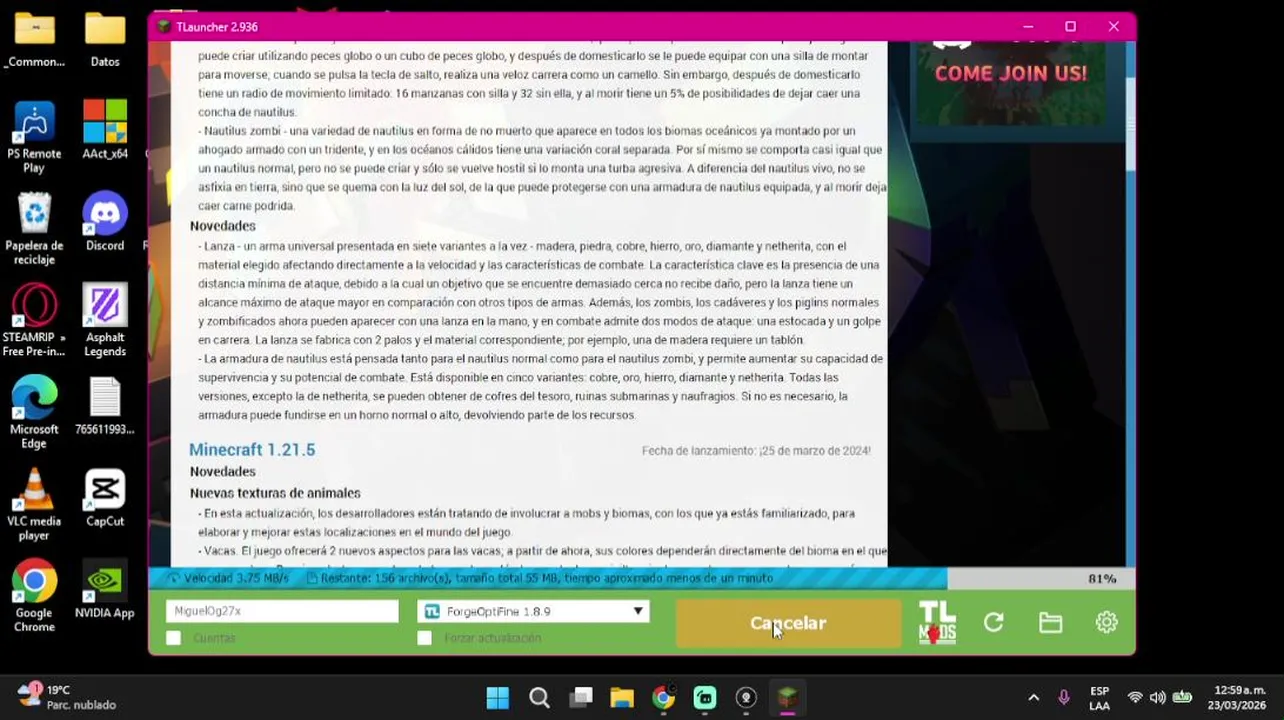Open Microsoft Edge desktop shortcut
This screenshot has width=1284, height=720.
34,413
